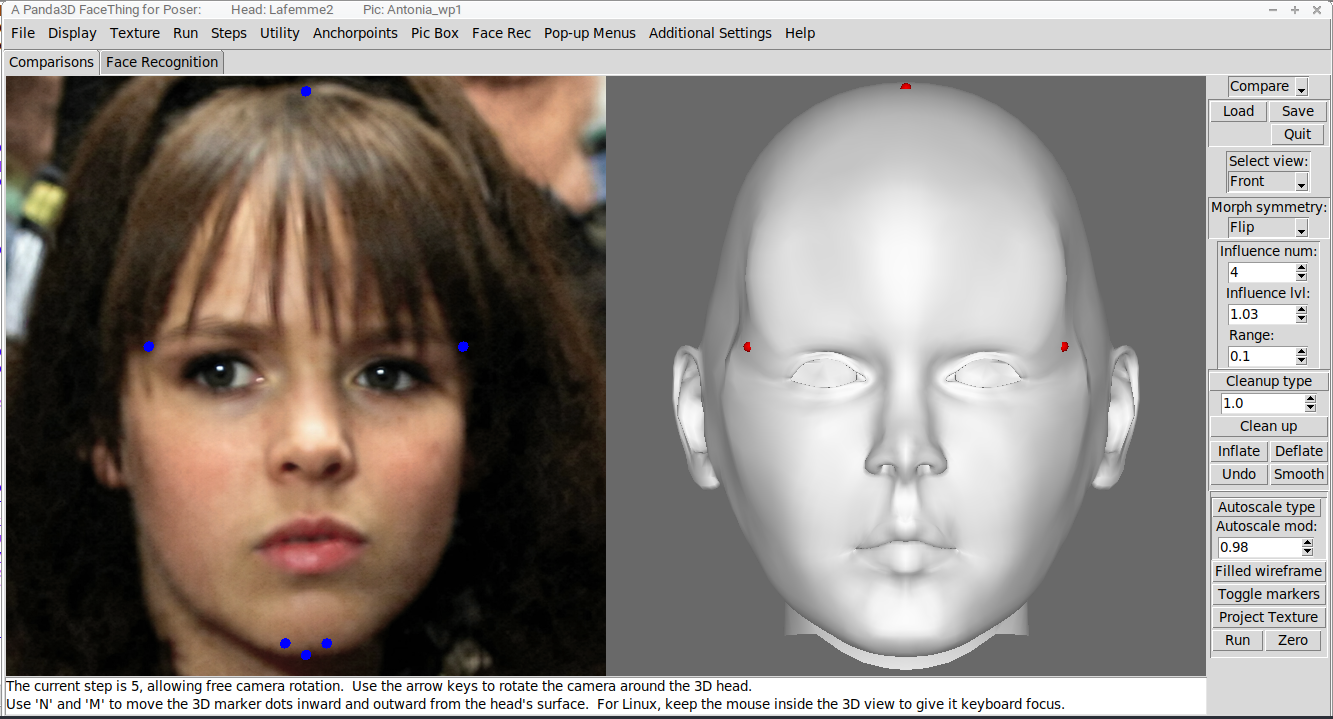Image resolution: width=1333 pixels, height=719 pixels.
Task: Click the Zero button
Action: pyautogui.click(x=1293, y=640)
